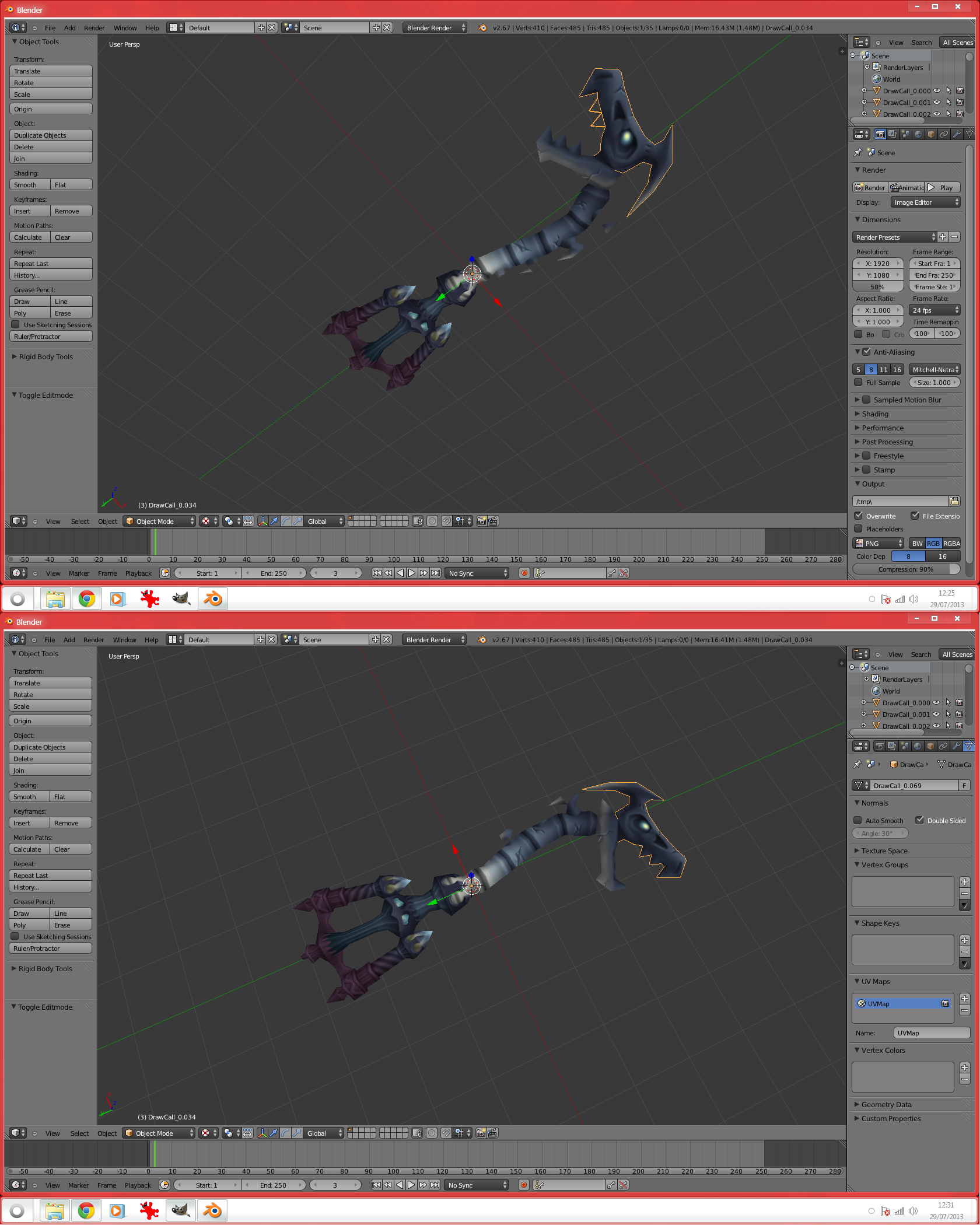
Task: Disable the Anti-Aliasing checkbox
Action: click(x=867, y=352)
